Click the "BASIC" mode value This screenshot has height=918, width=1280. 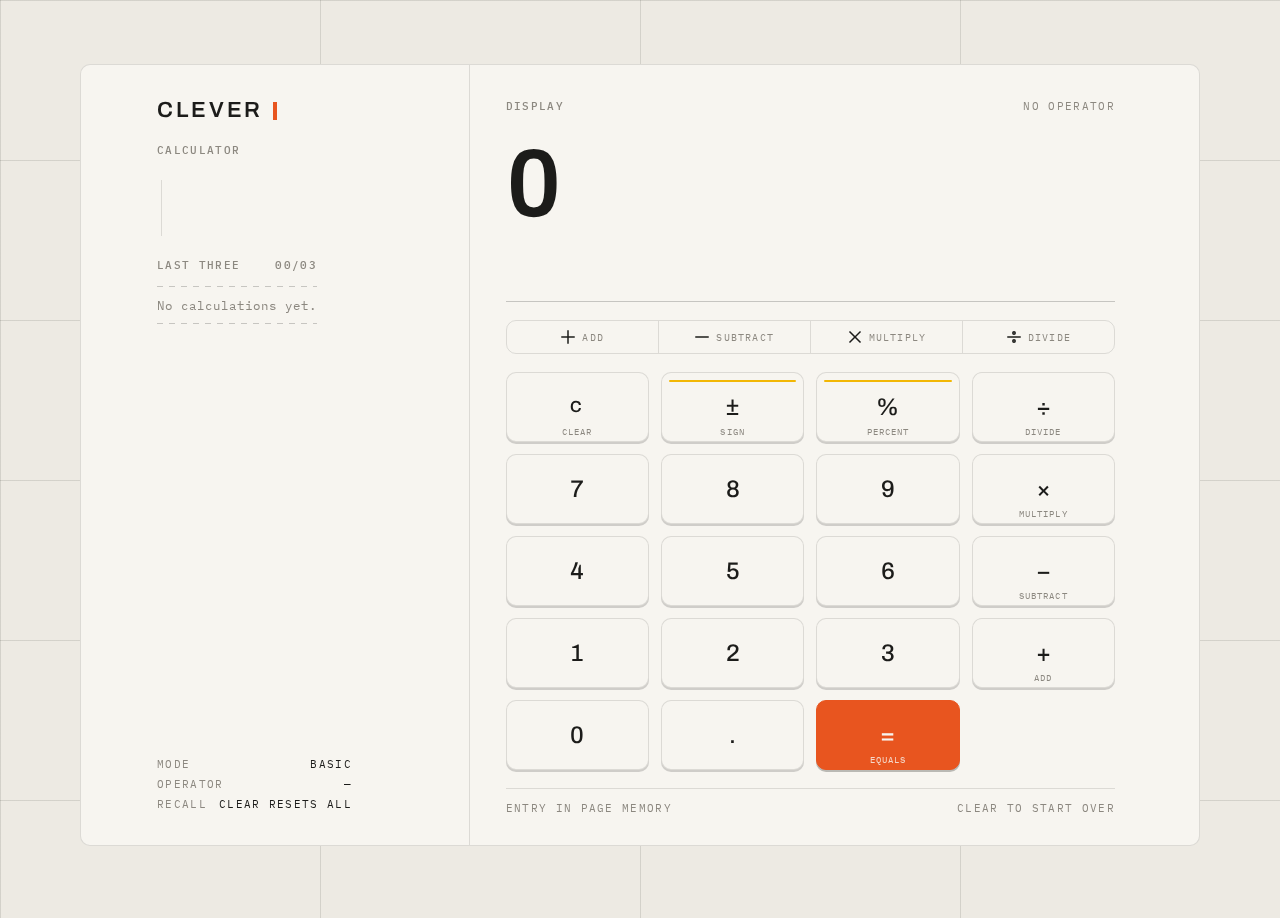(x=331, y=765)
